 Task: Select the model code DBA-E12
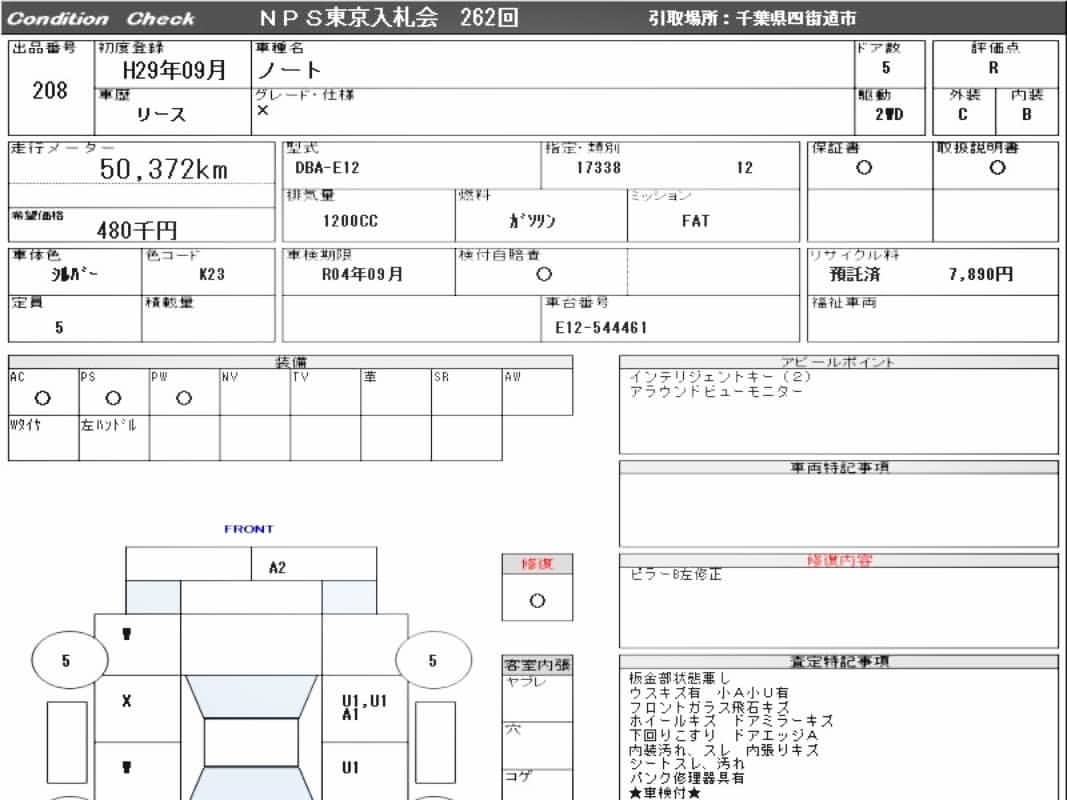327,168
